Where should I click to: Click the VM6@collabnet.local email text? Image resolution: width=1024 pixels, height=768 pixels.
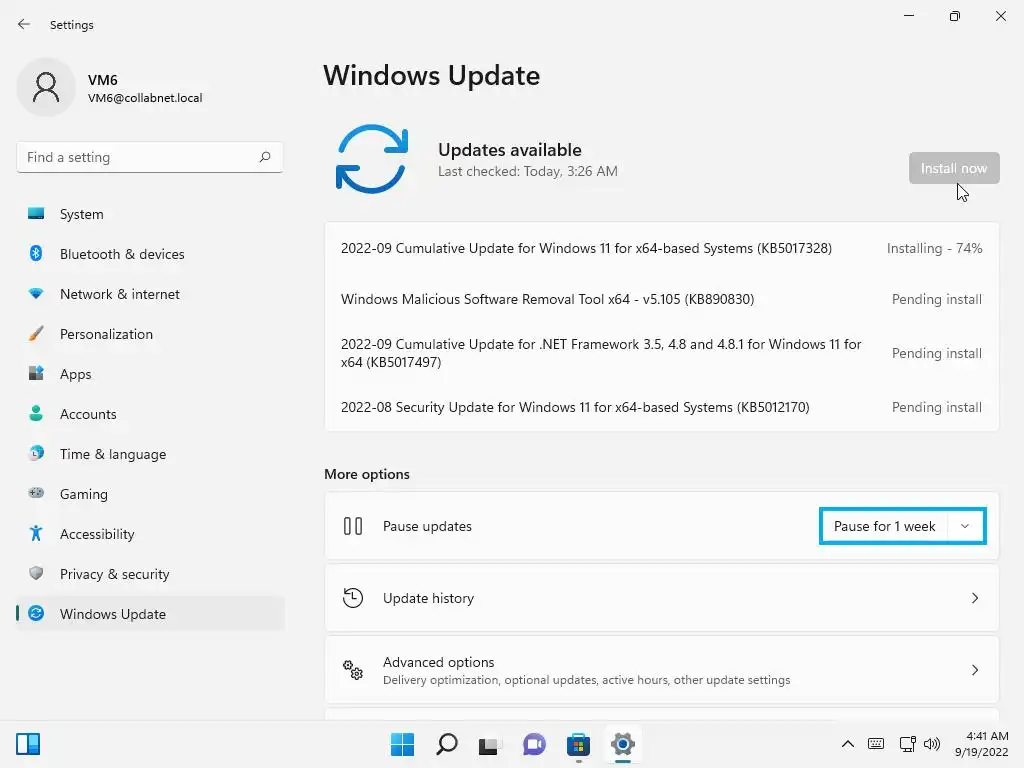pyautogui.click(x=145, y=98)
